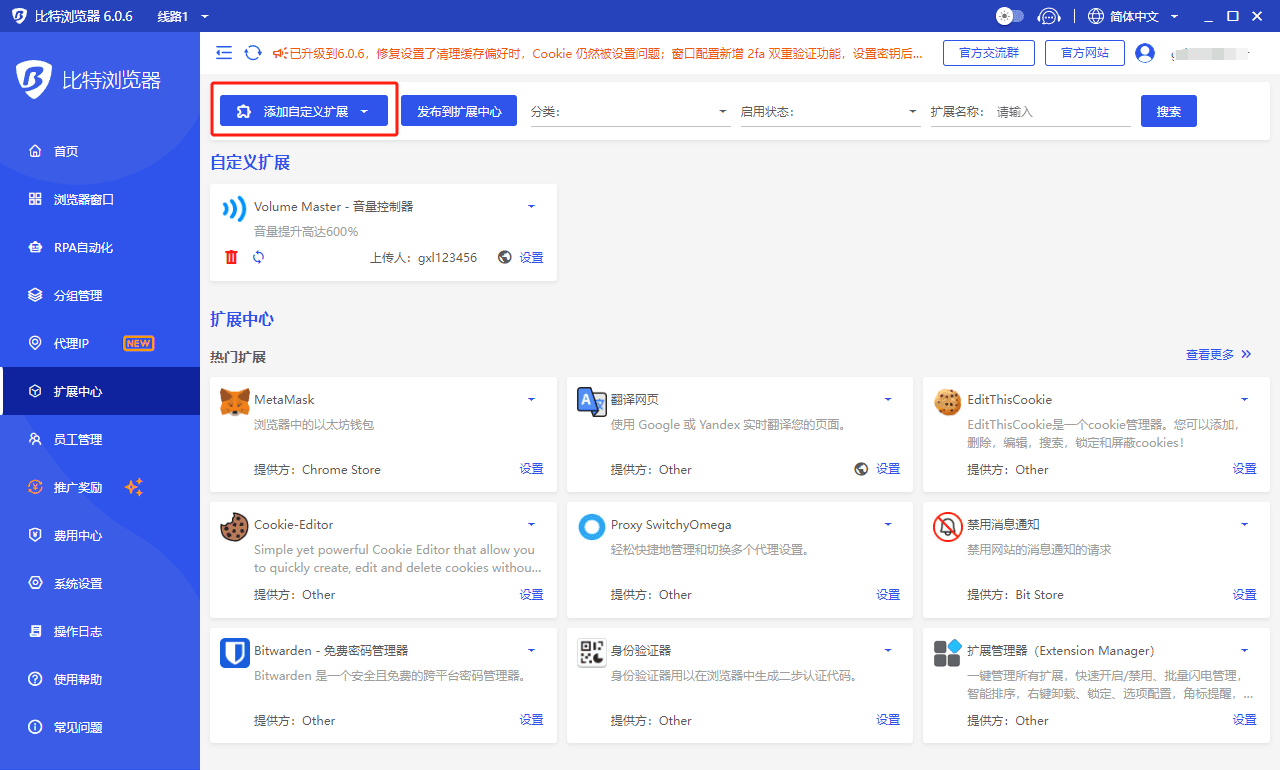Open 浏览器窗口 in the sidebar

[x=100, y=199]
